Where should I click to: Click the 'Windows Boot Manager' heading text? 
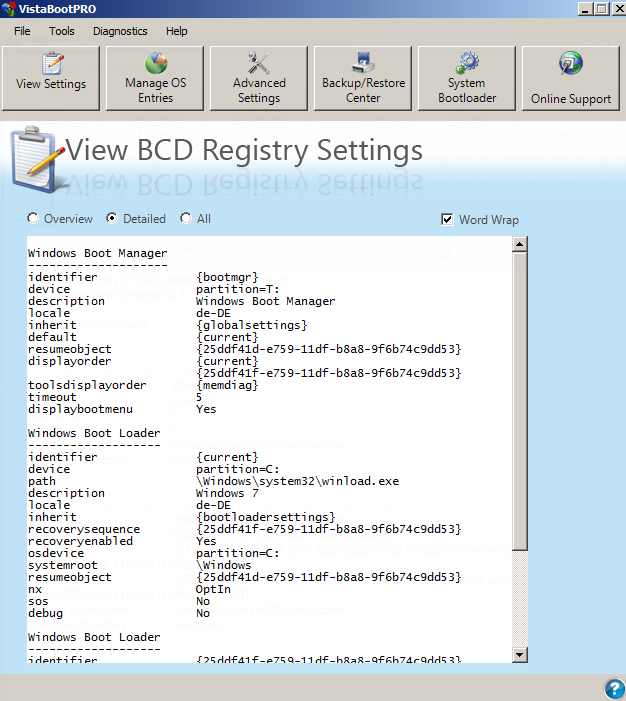coord(97,253)
